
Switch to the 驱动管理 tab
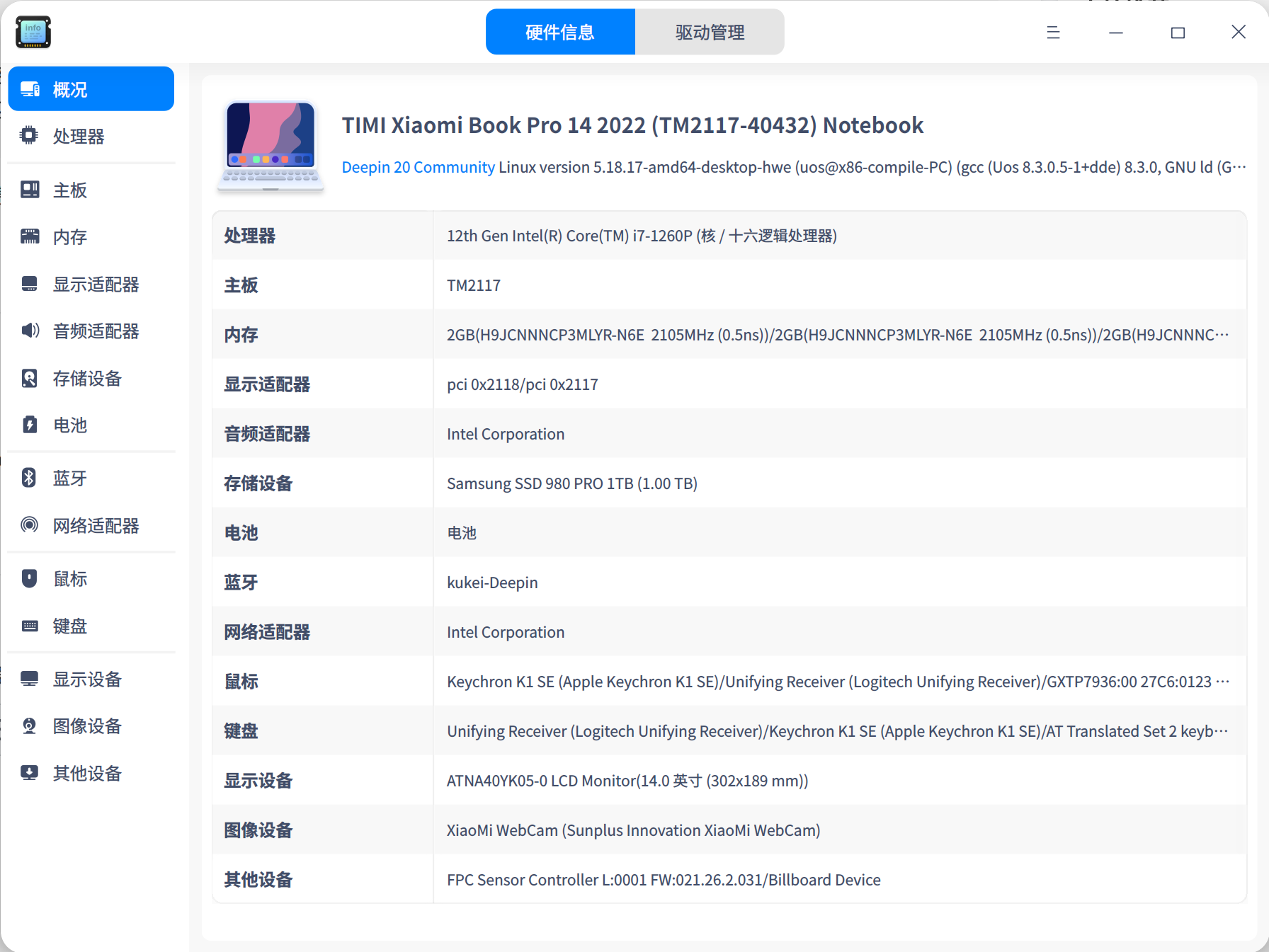point(709,32)
